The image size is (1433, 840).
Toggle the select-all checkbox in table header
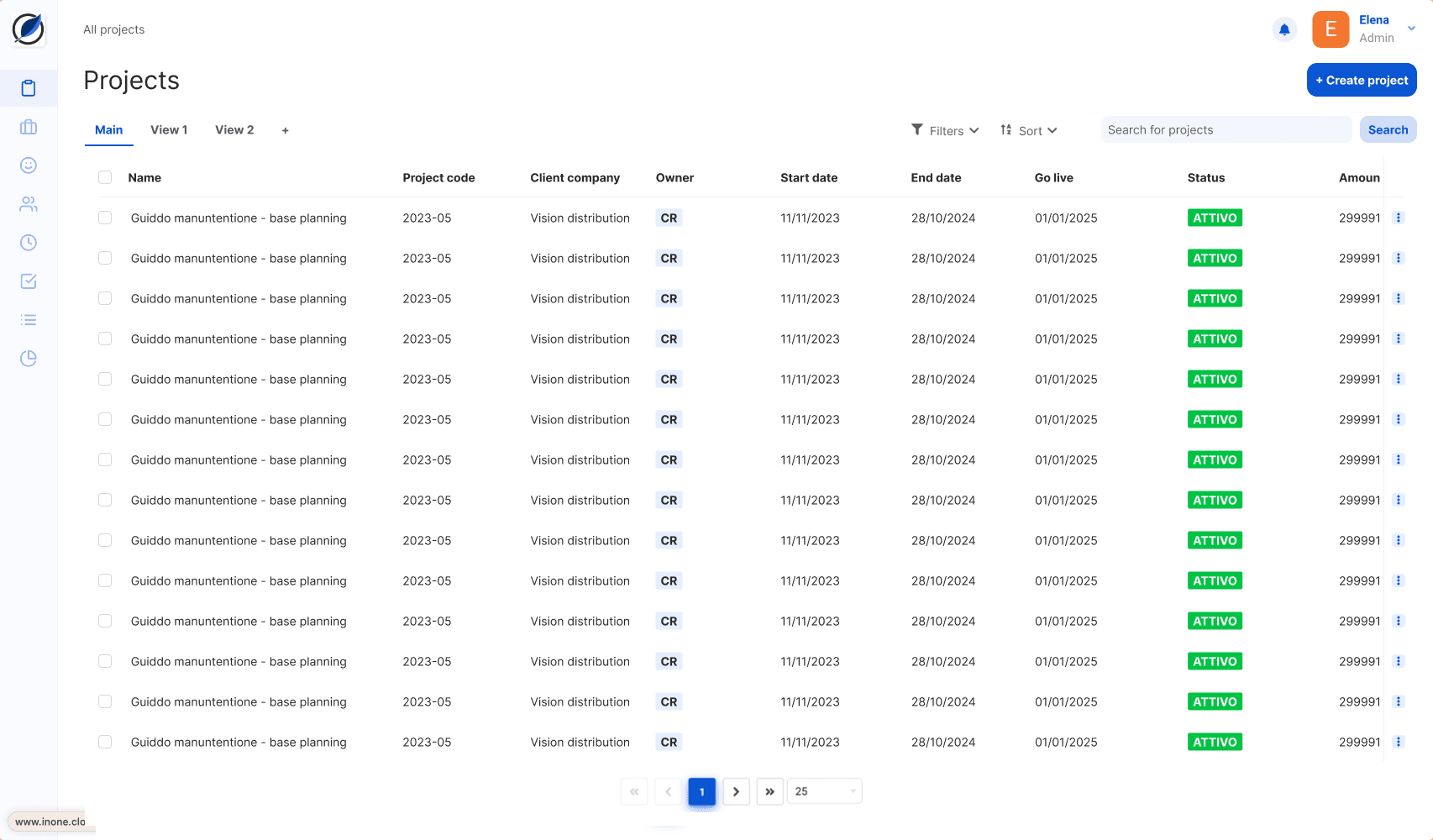pos(105,177)
